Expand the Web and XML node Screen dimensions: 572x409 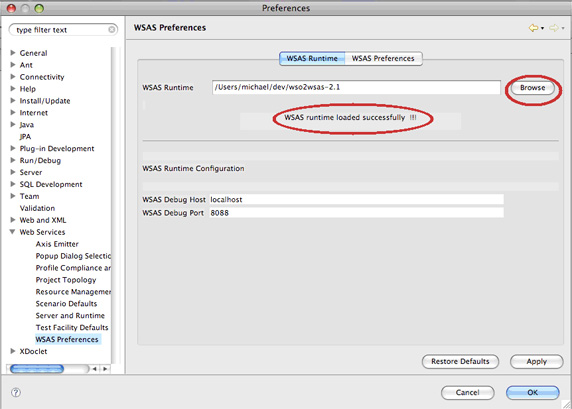coord(13,220)
